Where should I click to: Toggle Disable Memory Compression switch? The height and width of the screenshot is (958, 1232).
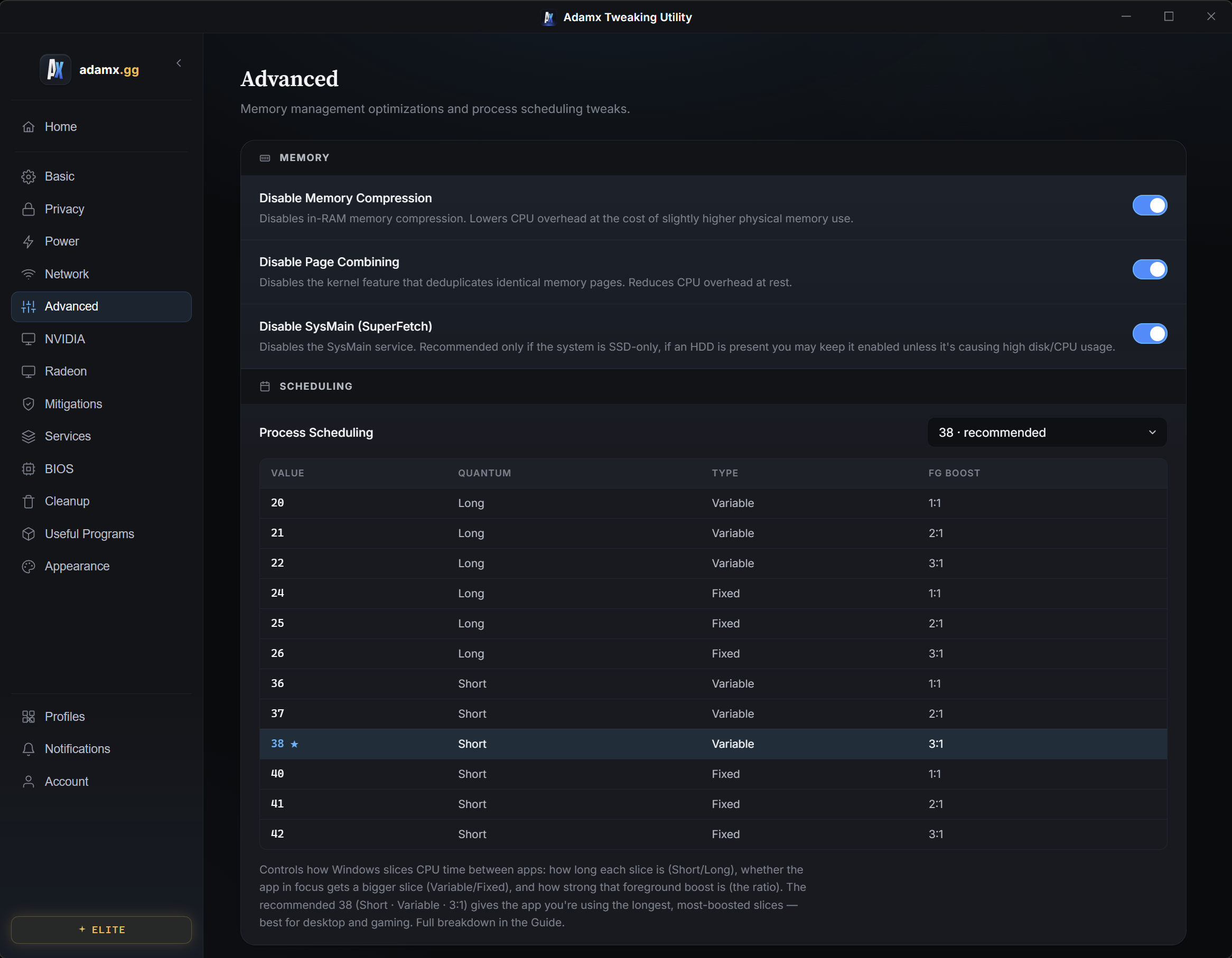point(1150,205)
